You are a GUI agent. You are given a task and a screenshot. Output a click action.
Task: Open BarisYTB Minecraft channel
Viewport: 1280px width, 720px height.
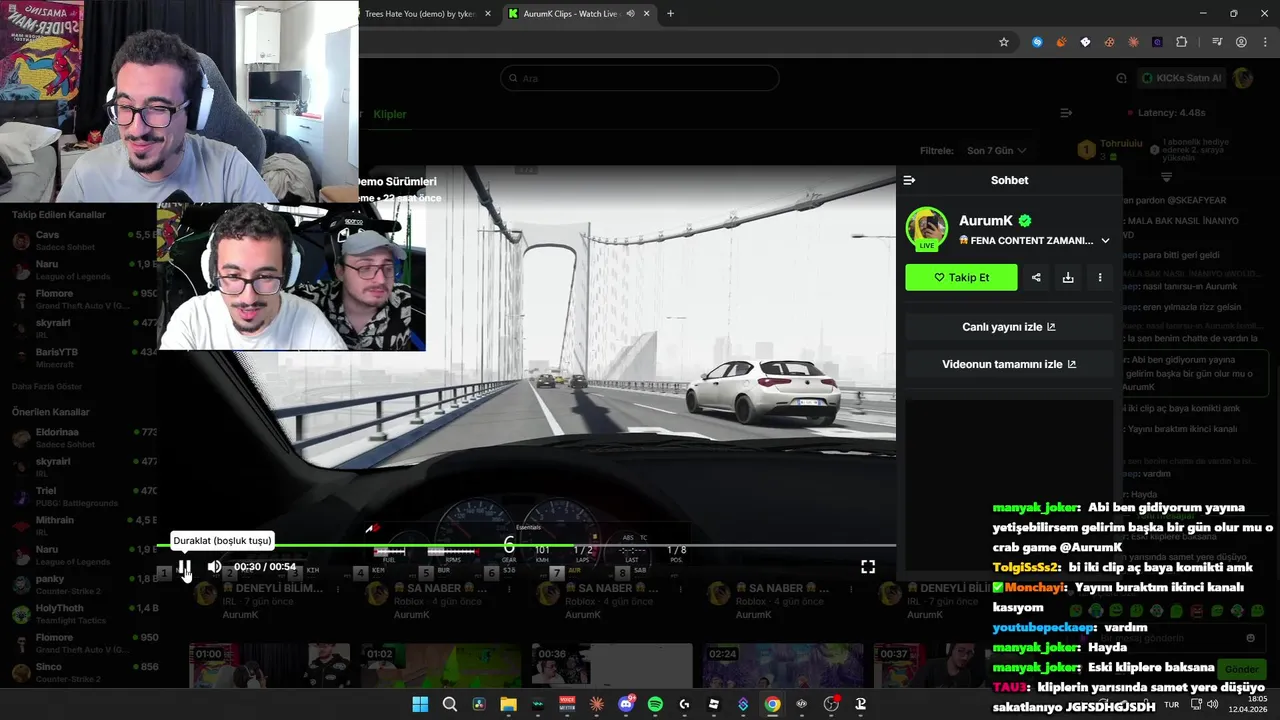tap(80, 357)
